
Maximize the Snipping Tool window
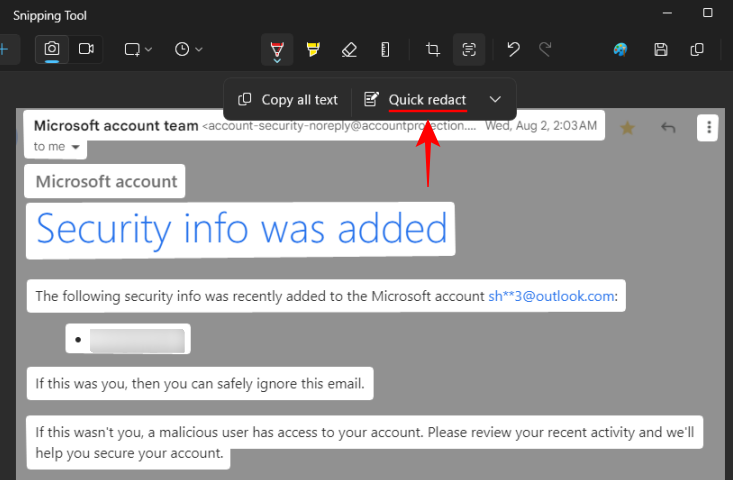(708, 13)
